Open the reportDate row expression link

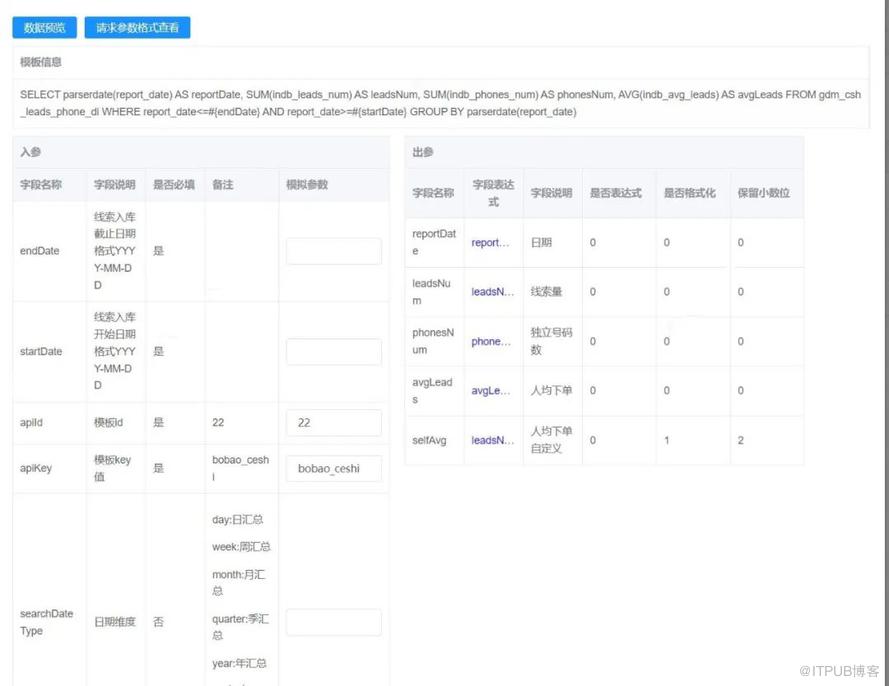[x=491, y=243]
